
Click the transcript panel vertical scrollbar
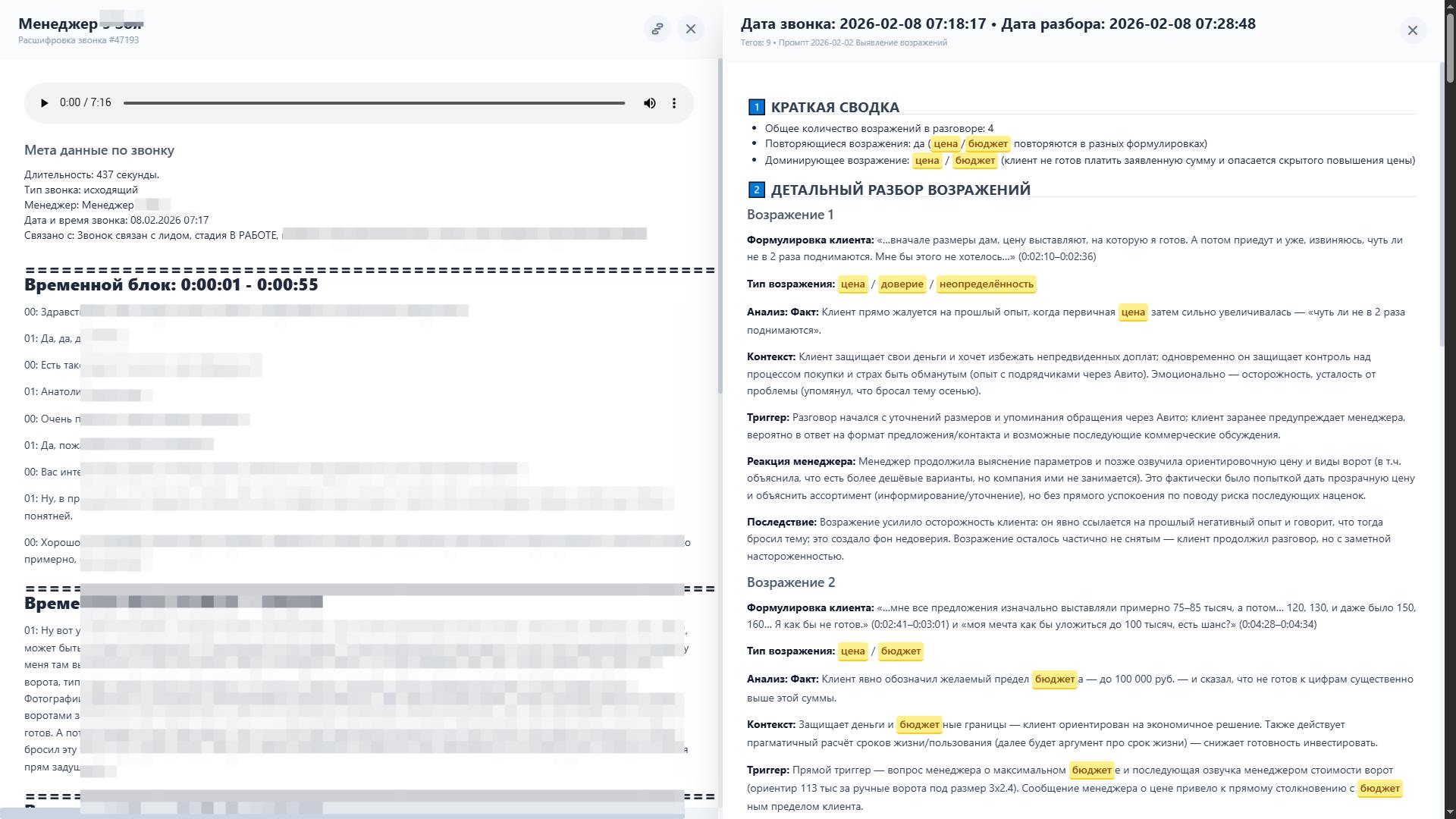coord(720,227)
